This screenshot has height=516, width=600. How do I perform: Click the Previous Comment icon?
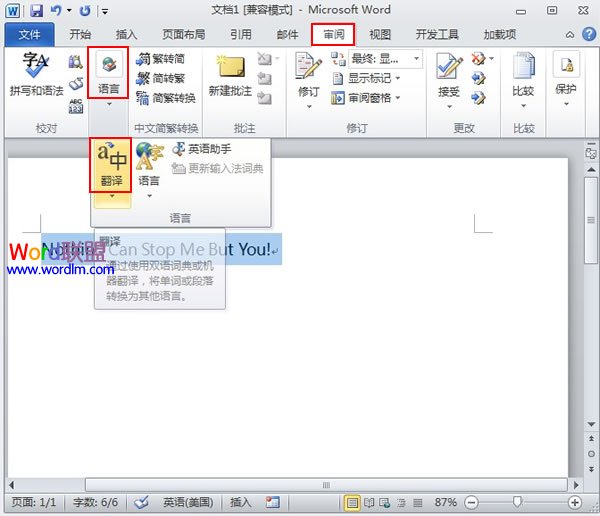coord(265,79)
